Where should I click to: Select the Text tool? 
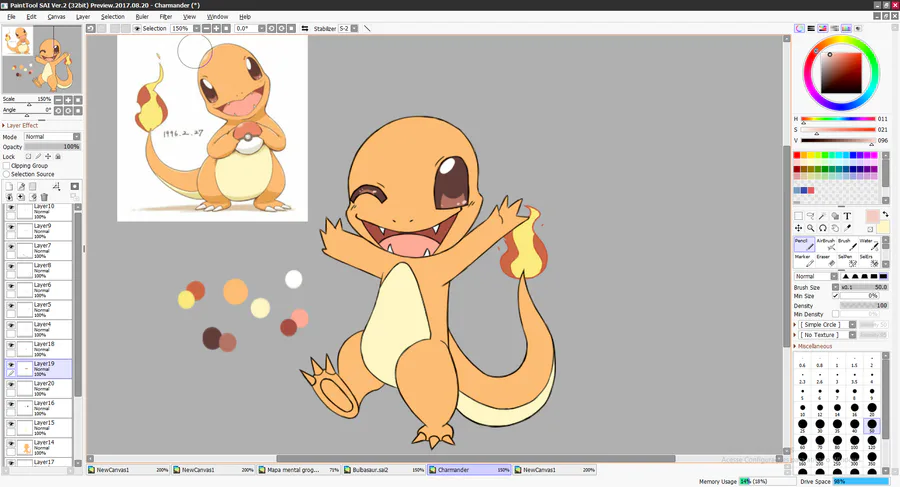(x=847, y=216)
